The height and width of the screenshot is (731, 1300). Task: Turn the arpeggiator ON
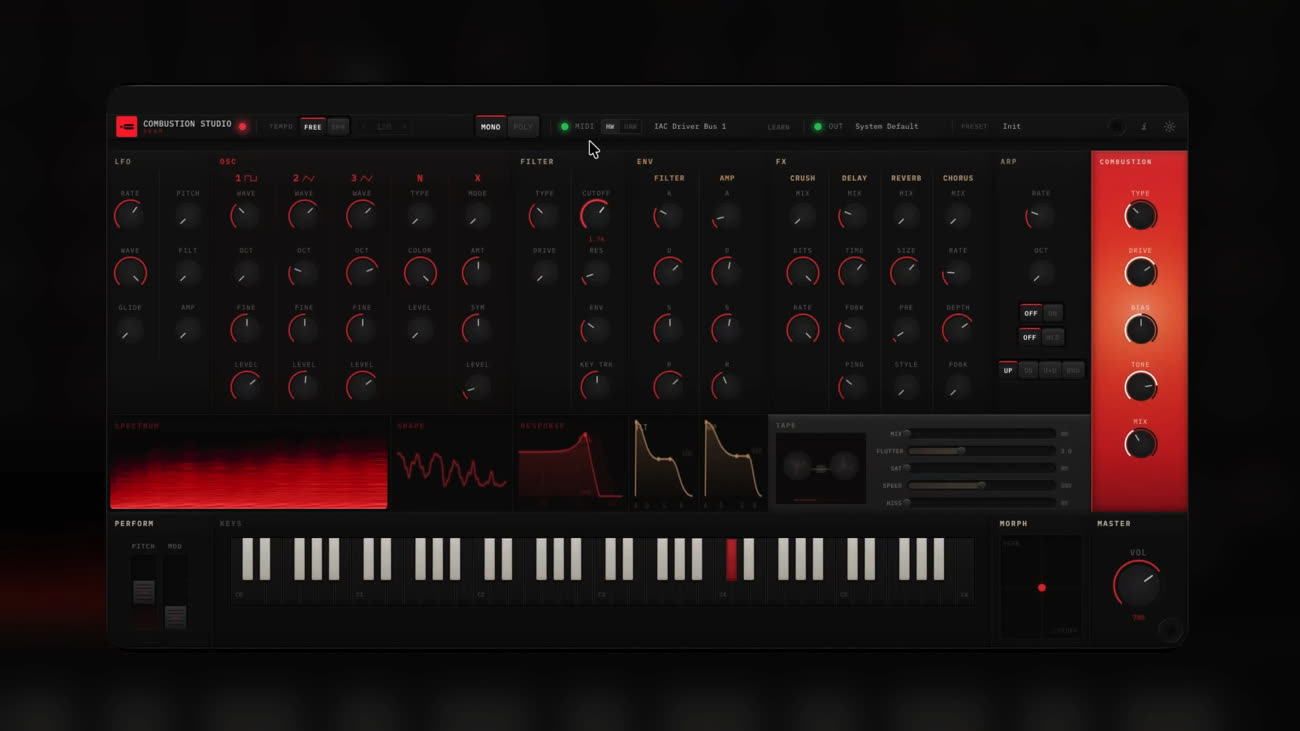point(1052,313)
